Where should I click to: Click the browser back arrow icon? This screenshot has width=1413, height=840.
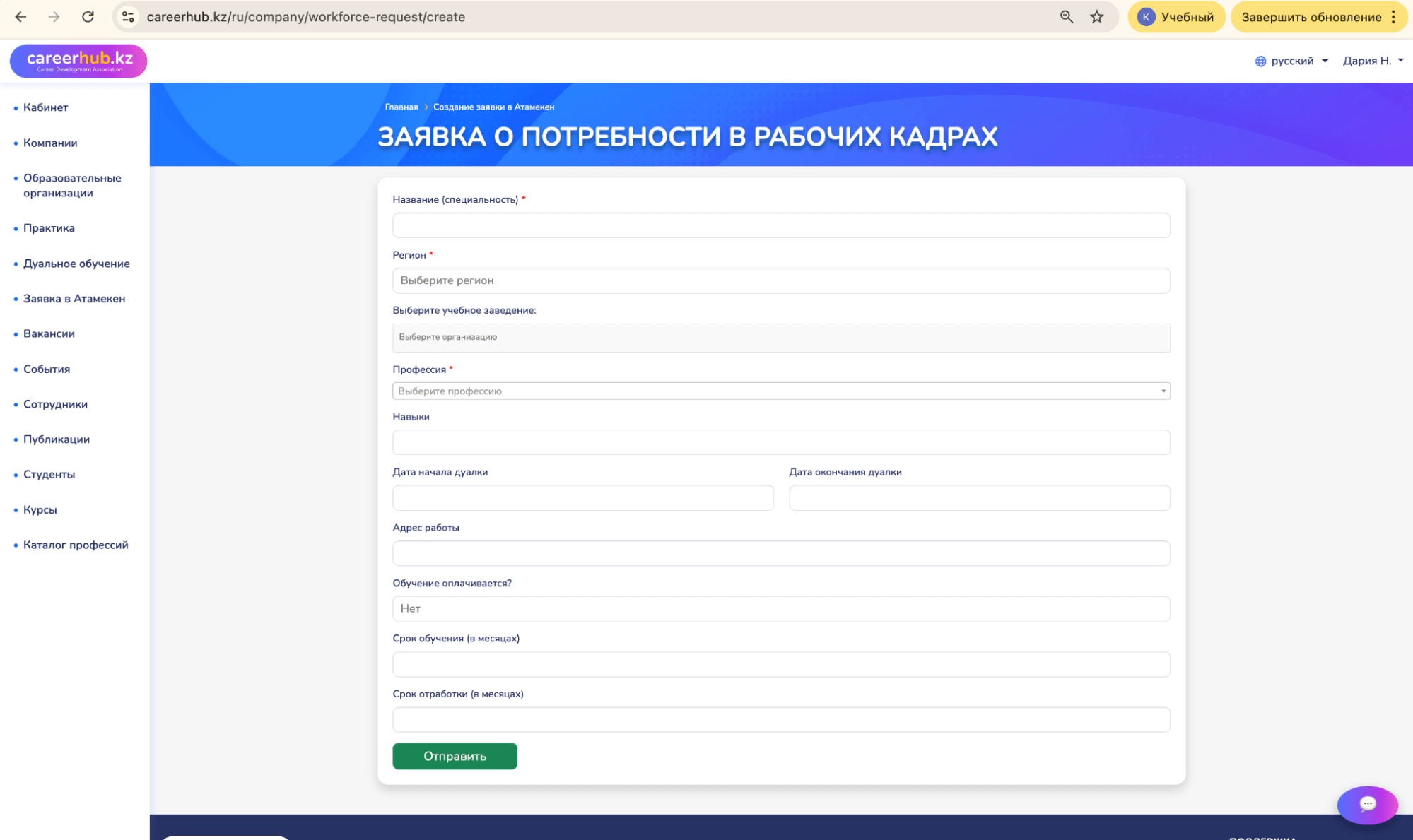pyautogui.click(x=20, y=17)
